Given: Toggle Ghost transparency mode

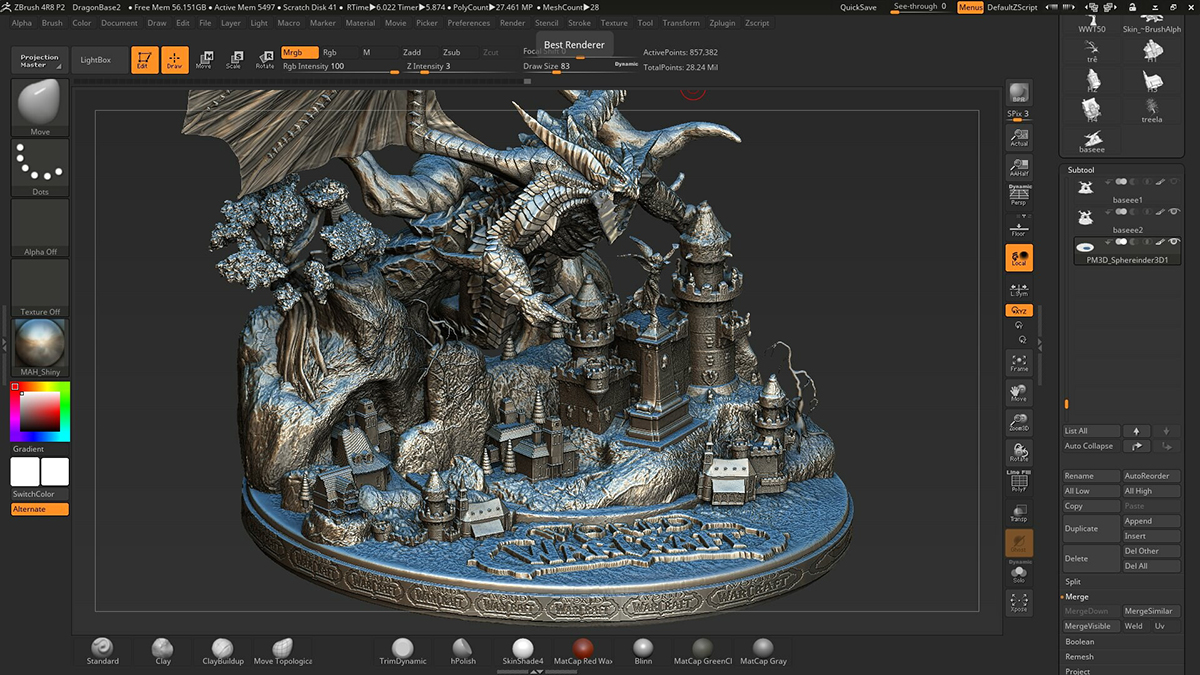Looking at the screenshot, I should pos(1019,543).
